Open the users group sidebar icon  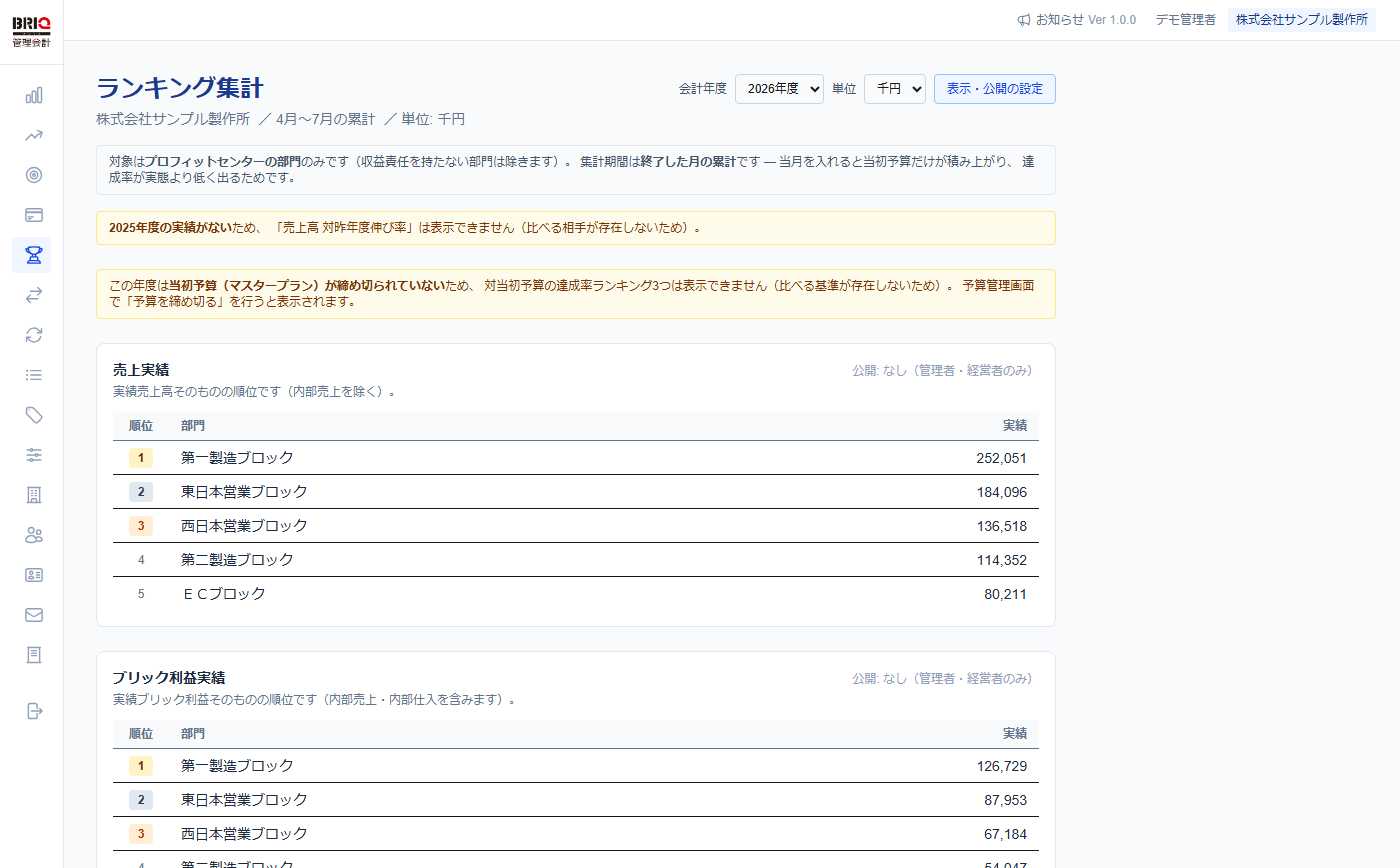point(34,535)
